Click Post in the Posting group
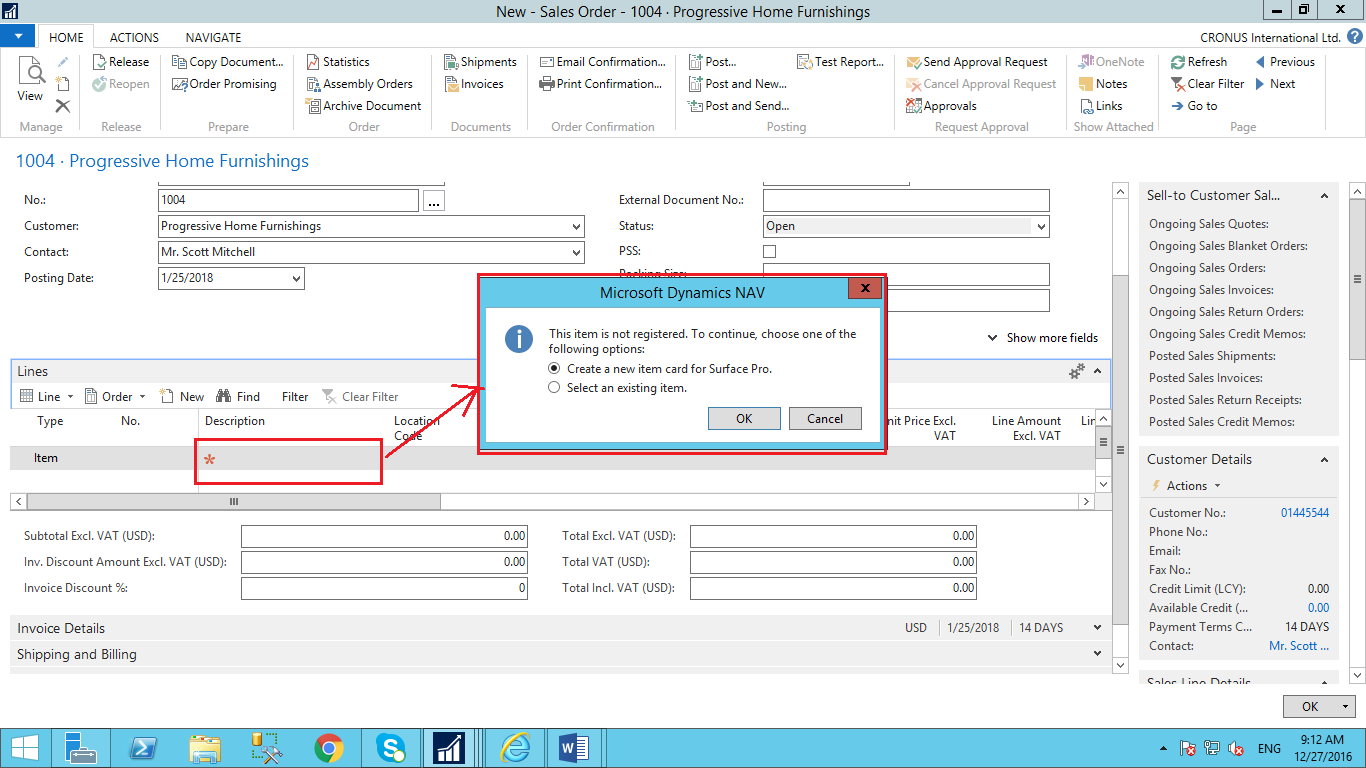 (712, 62)
